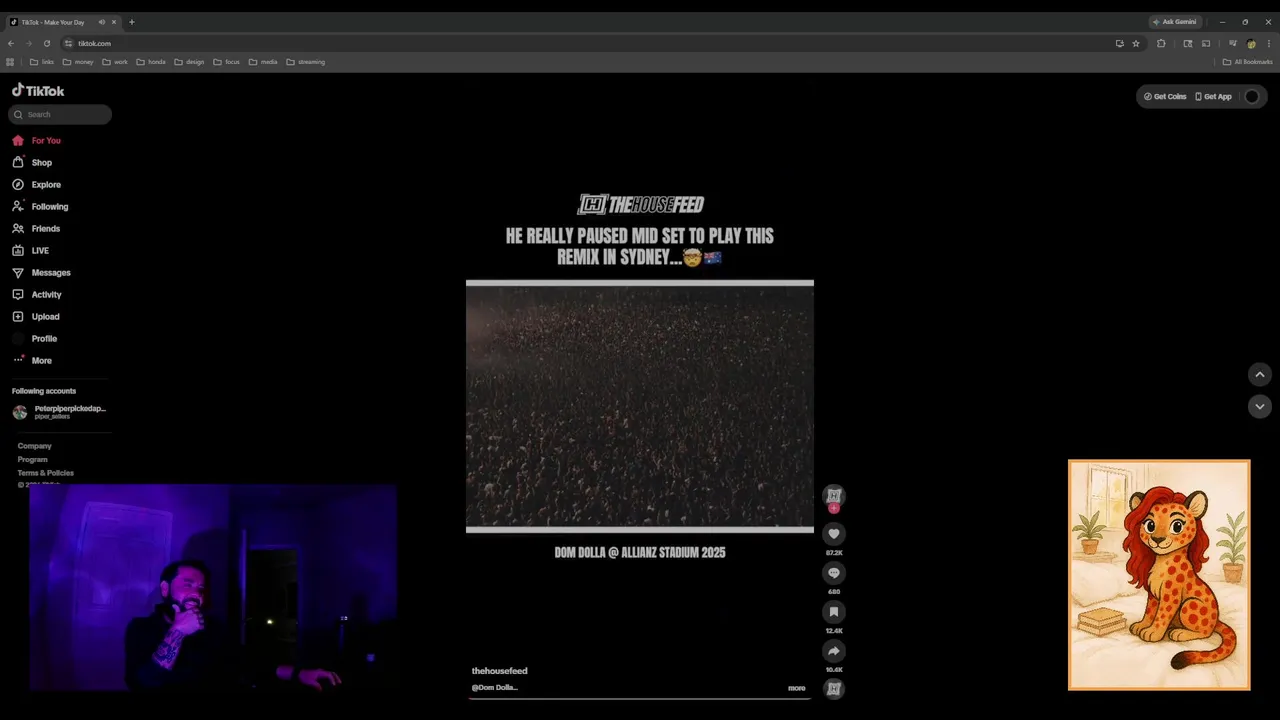This screenshot has width=1280, height=720.
Task: Click the @Dom Dolla caption mention
Action: click(x=494, y=688)
